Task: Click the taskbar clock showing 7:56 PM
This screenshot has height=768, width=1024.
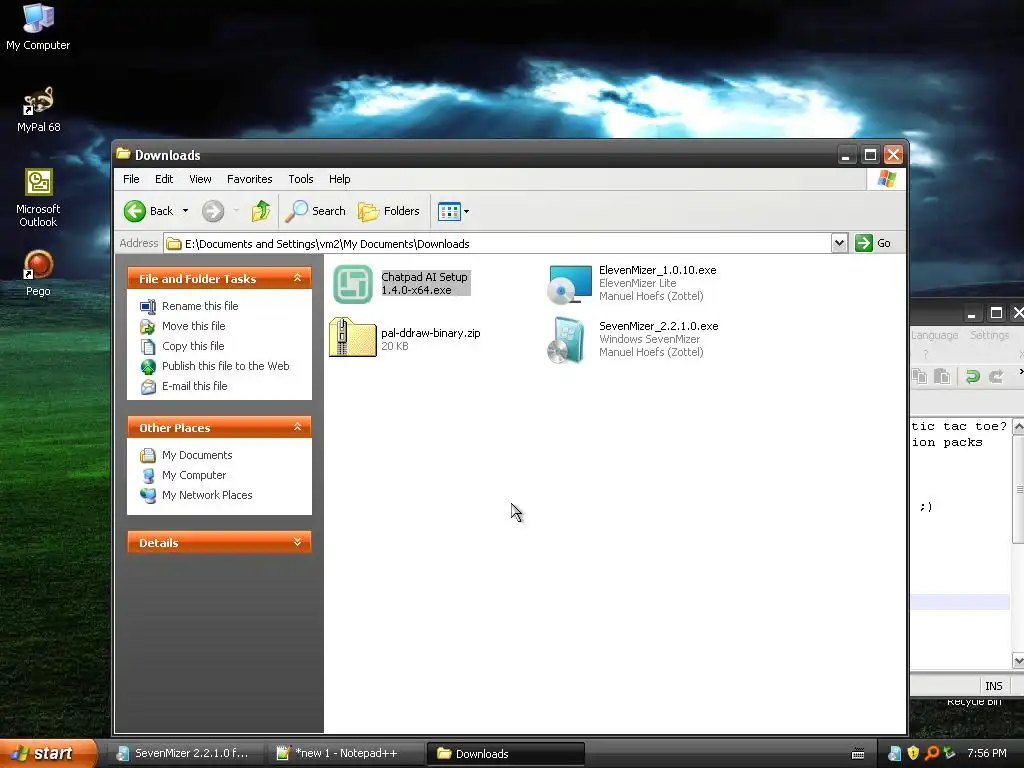Action: [987, 753]
